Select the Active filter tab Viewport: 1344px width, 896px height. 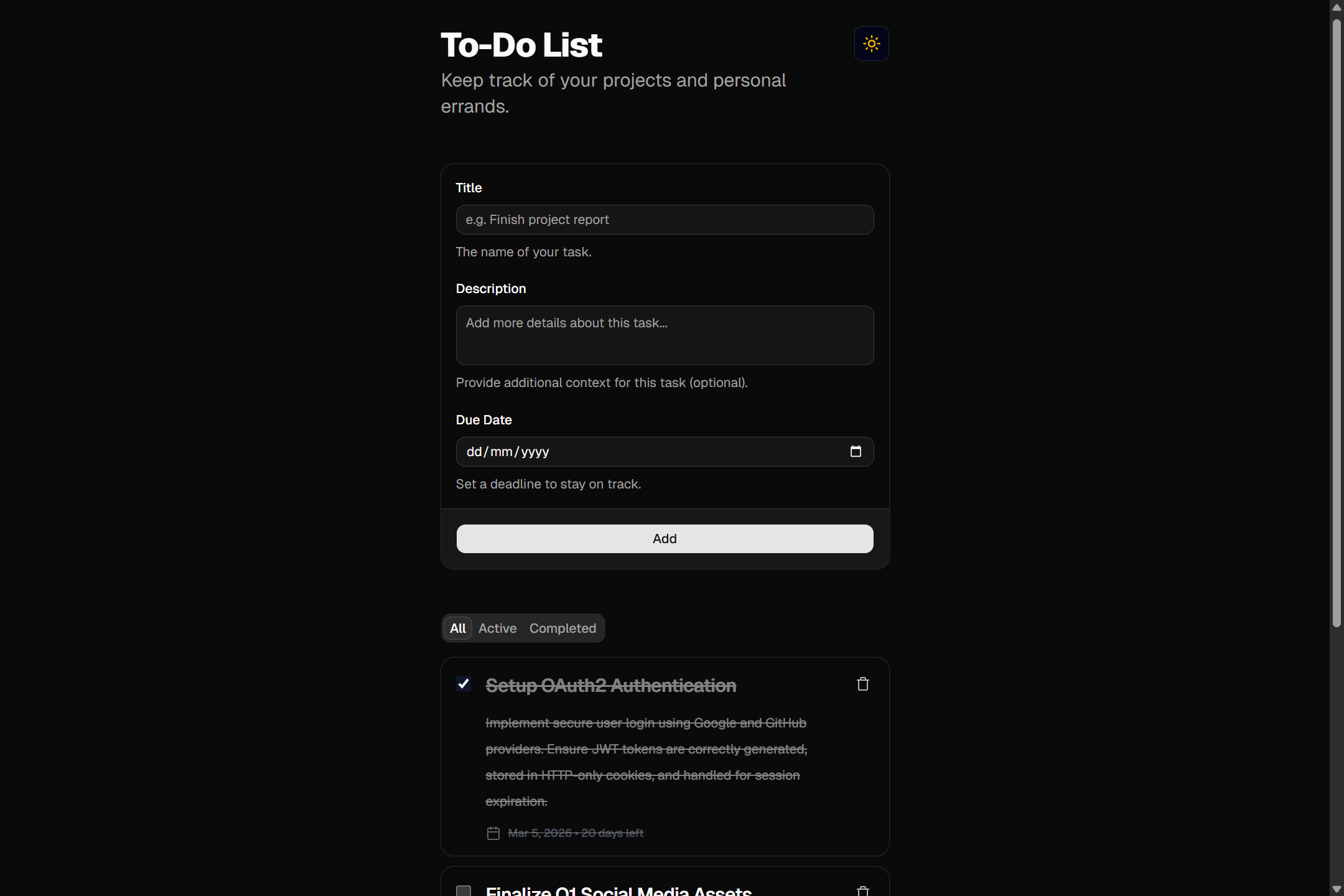pos(497,628)
